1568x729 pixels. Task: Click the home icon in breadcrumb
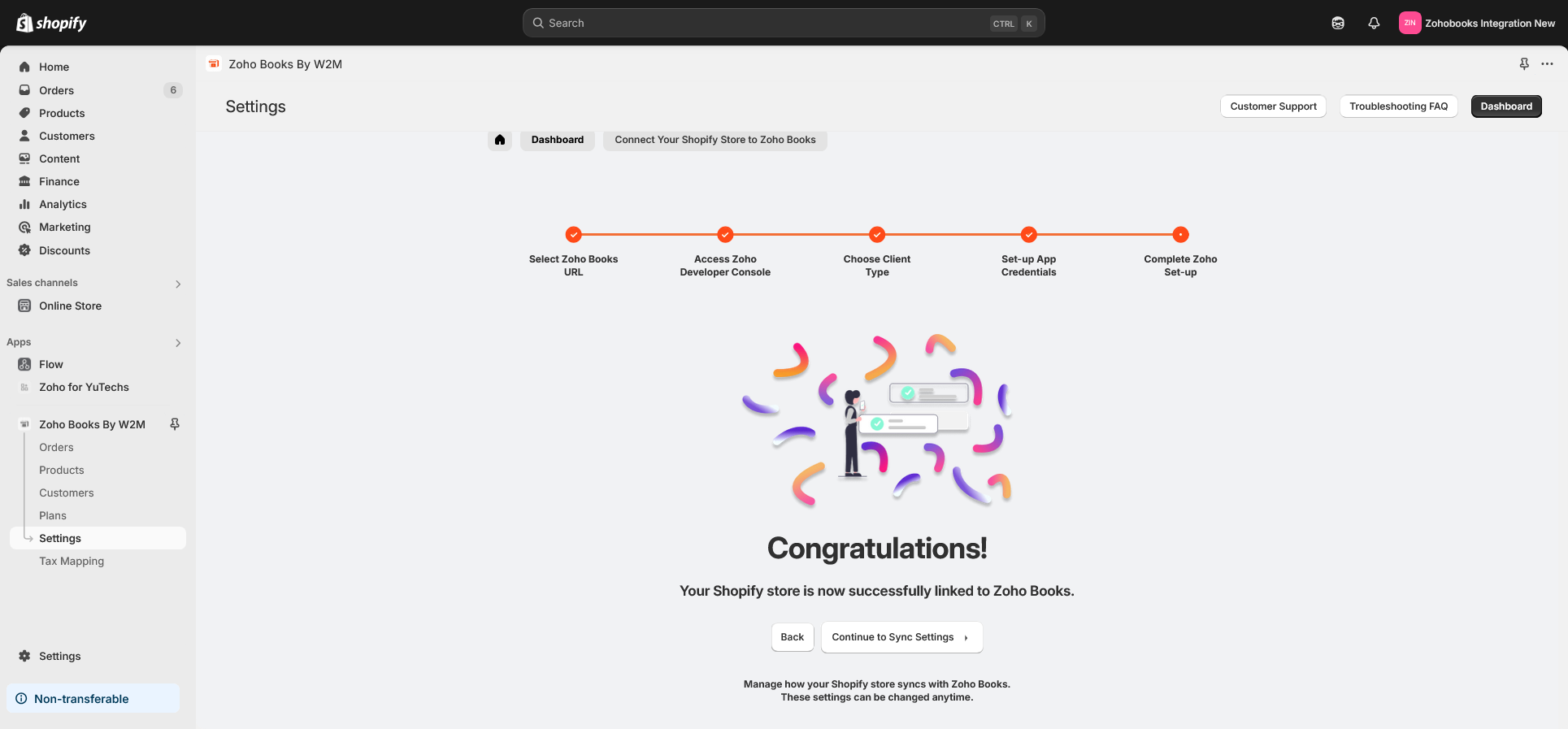pyautogui.click(x=500, y=140)
